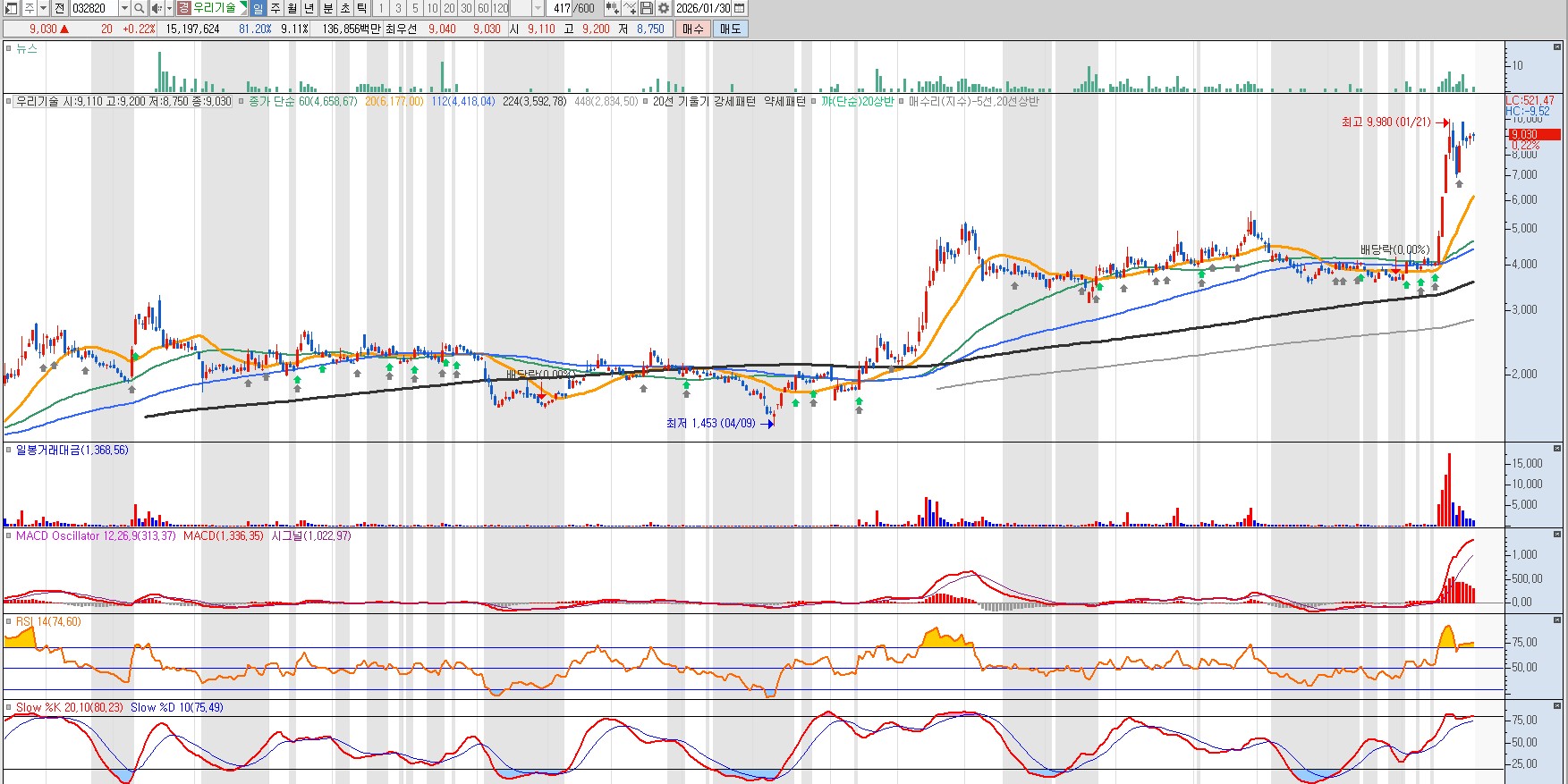Select the 틱 tick period button
The width and height of the screenshot is (1568, 784).
pyautogui.click(x=361, y=8)
